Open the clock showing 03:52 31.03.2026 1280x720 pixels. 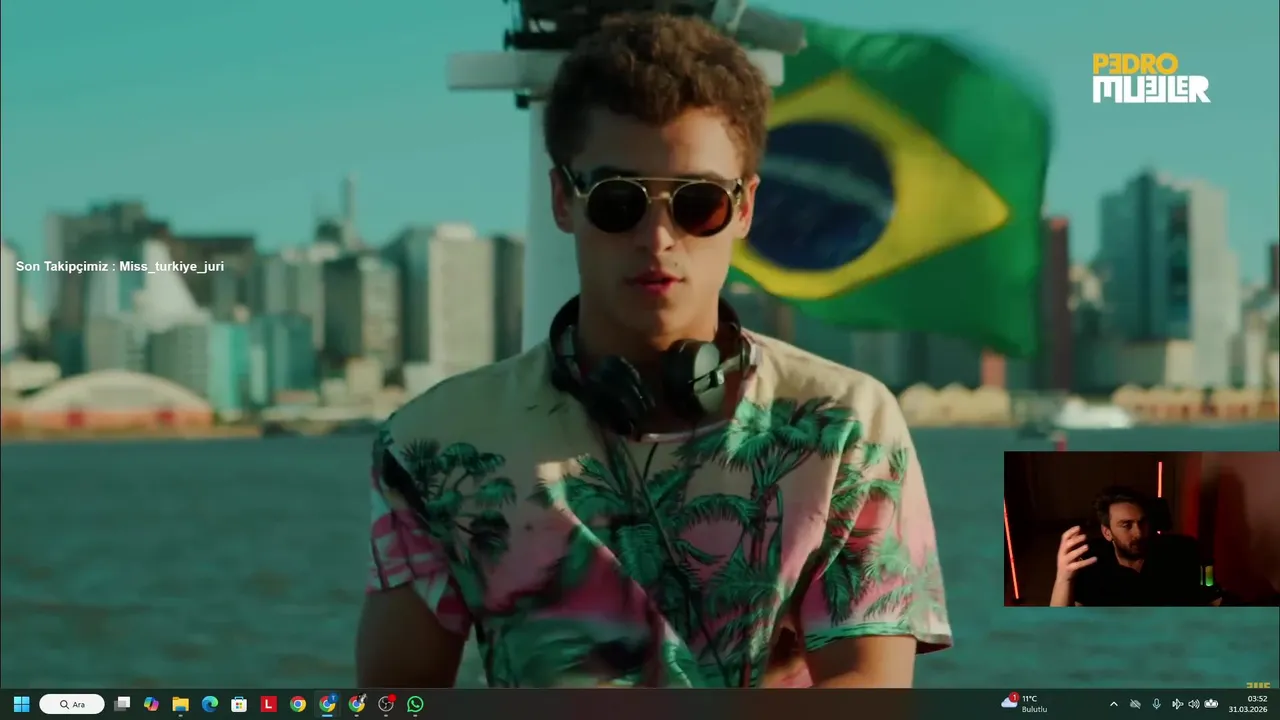pos(1248,704)
